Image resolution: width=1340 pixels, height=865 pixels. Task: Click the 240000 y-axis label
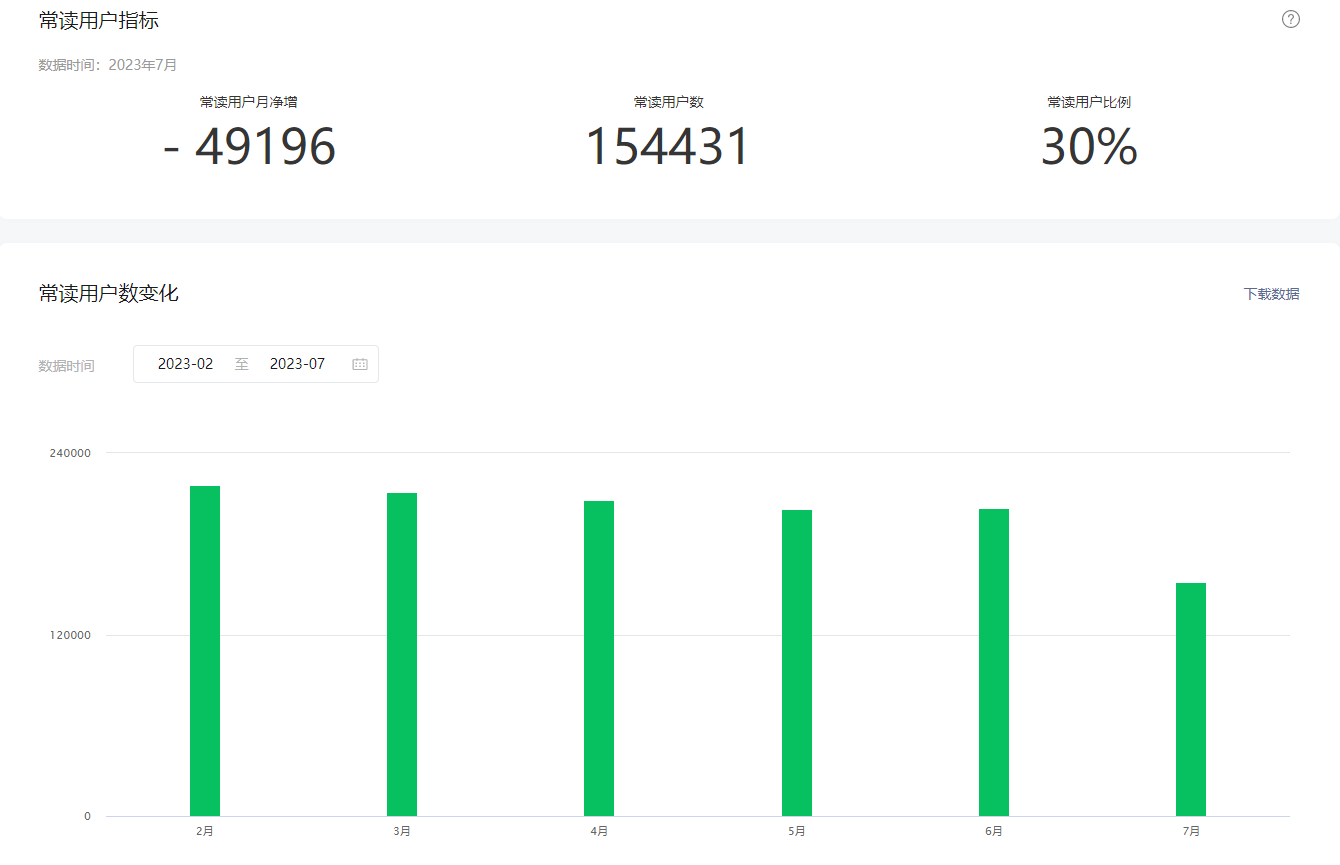[x=70, y=453]
